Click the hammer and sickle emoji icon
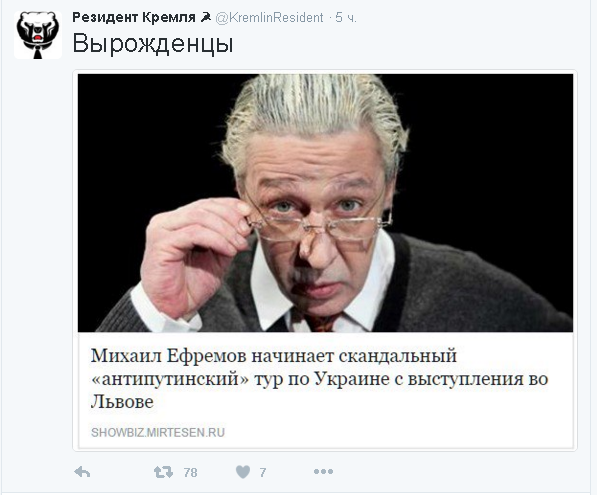597x495 pixels. coord(206,17)
